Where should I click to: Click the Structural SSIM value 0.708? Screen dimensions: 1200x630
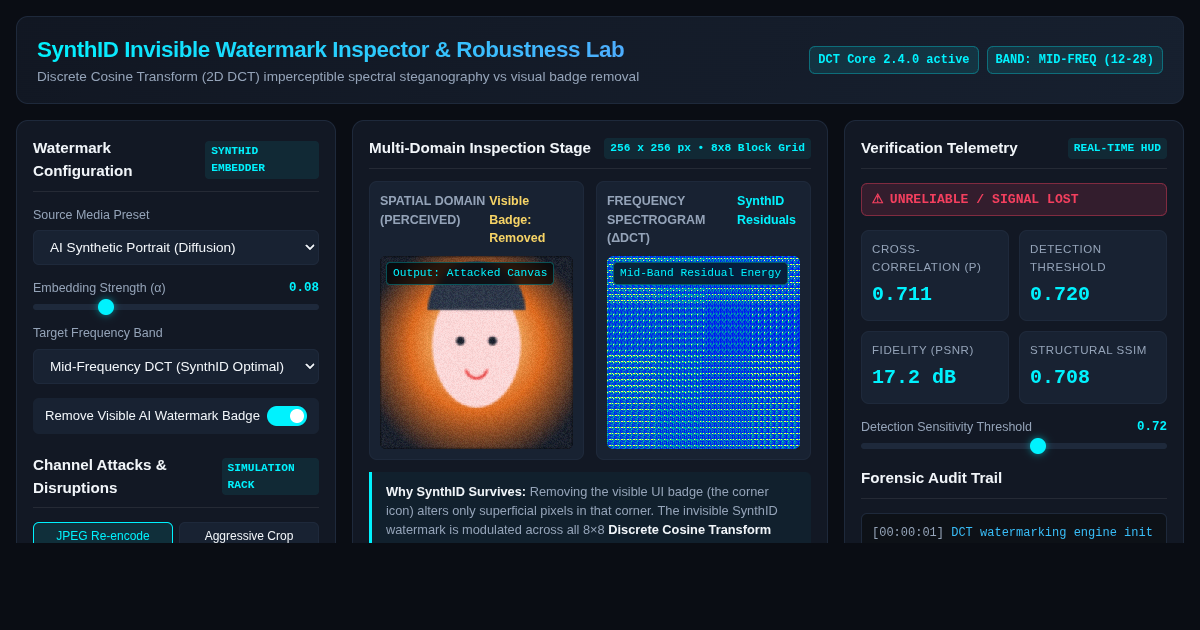(1060, 377)
